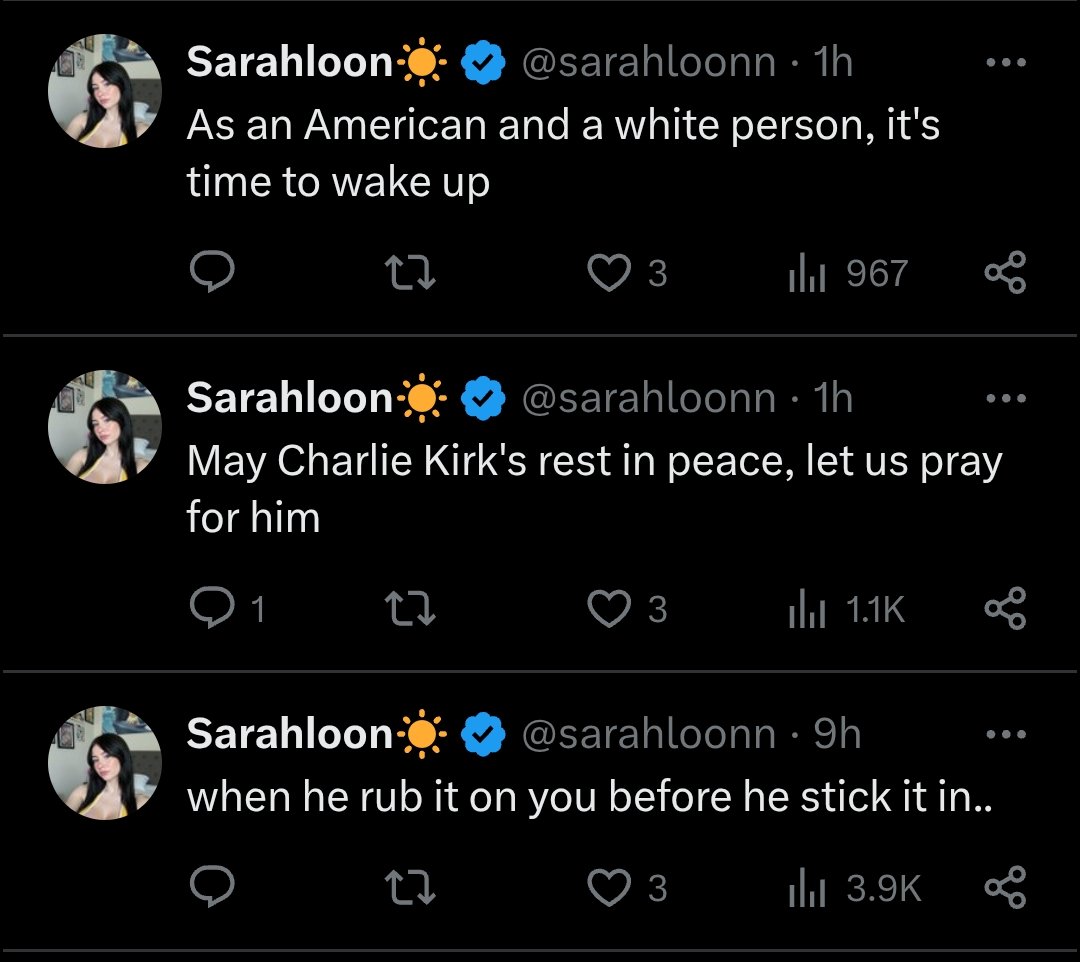This screenshot has height=962, width=1080.
Task: Open more options on the 9h tweet
Action: click(1006, 734)
